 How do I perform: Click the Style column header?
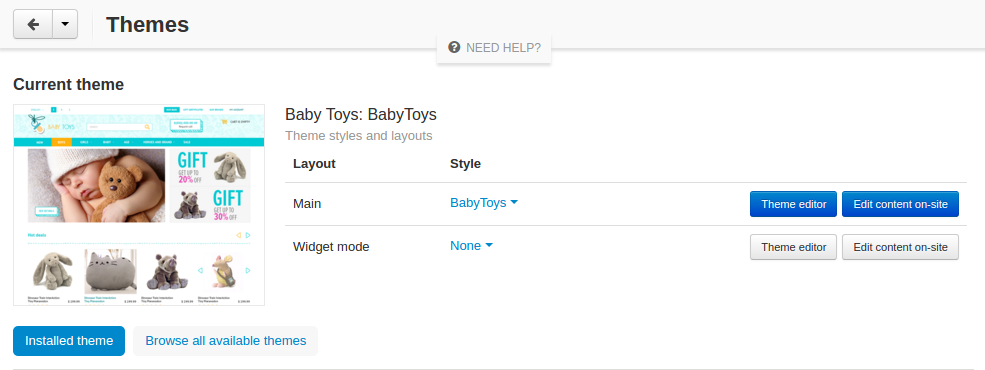(465, 164)
